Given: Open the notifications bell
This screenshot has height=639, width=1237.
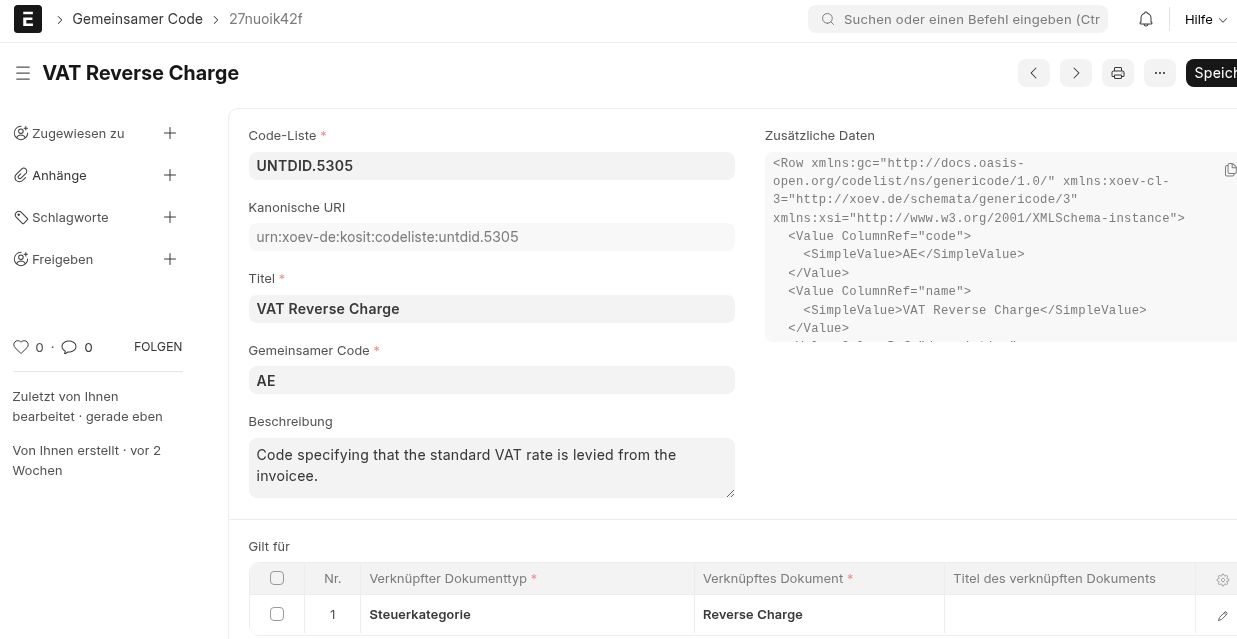Looking at the screenshot, I should (x=1146, y=19).
